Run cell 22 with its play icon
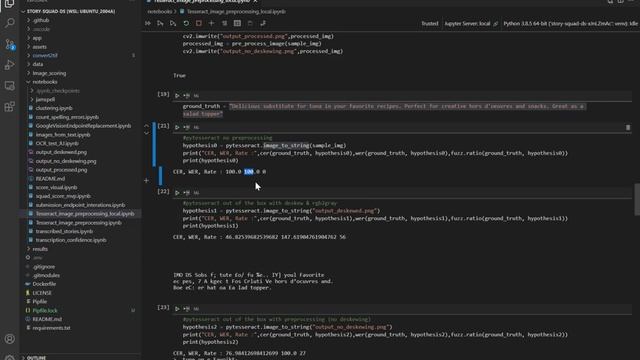Image resolution: width=640 pixels, height=360 pixels. point(177,193)
